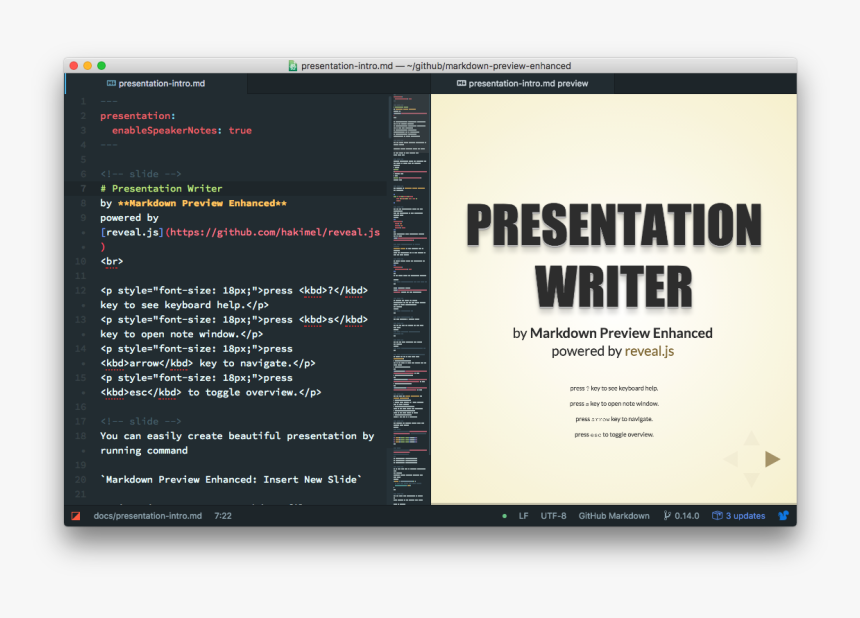Click the 7:22 cursor position indicator
The width and height of the screenshot is (860, 618).
pyautogui.click(x=223, y=516)
